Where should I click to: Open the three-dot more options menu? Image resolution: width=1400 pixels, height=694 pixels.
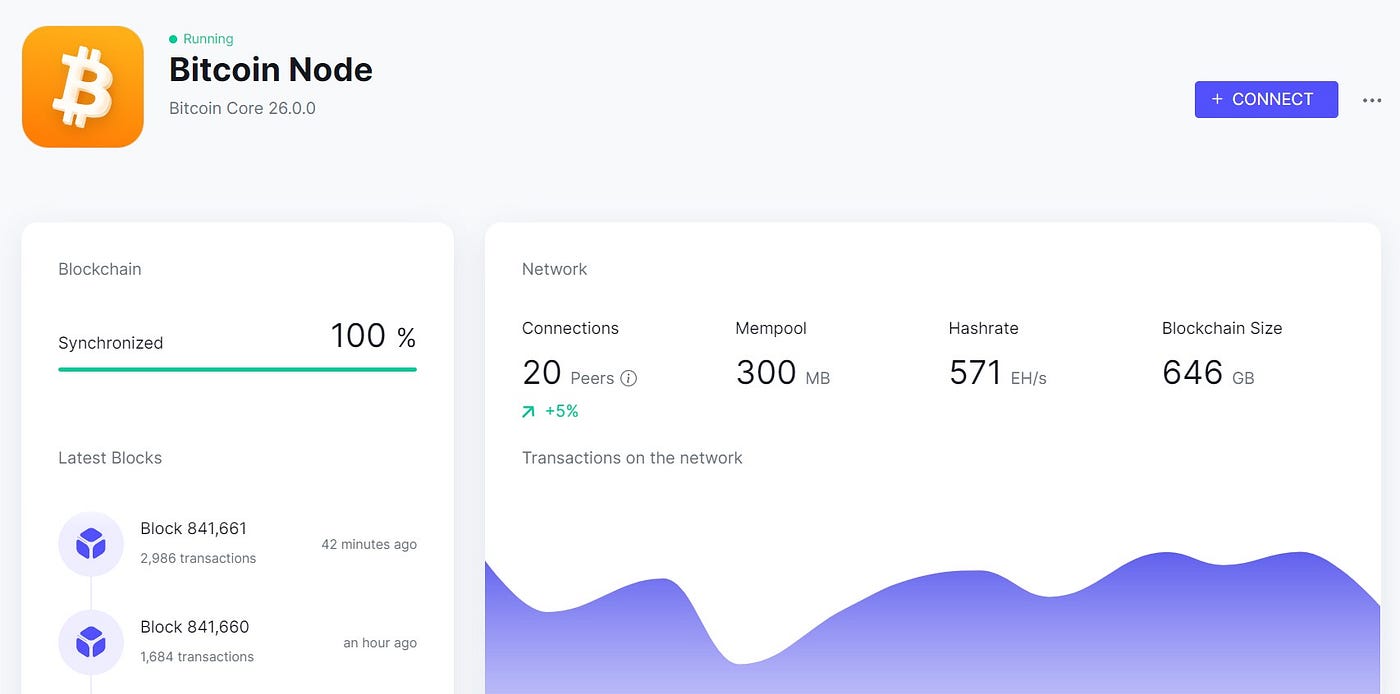(x=1372, y=100)
